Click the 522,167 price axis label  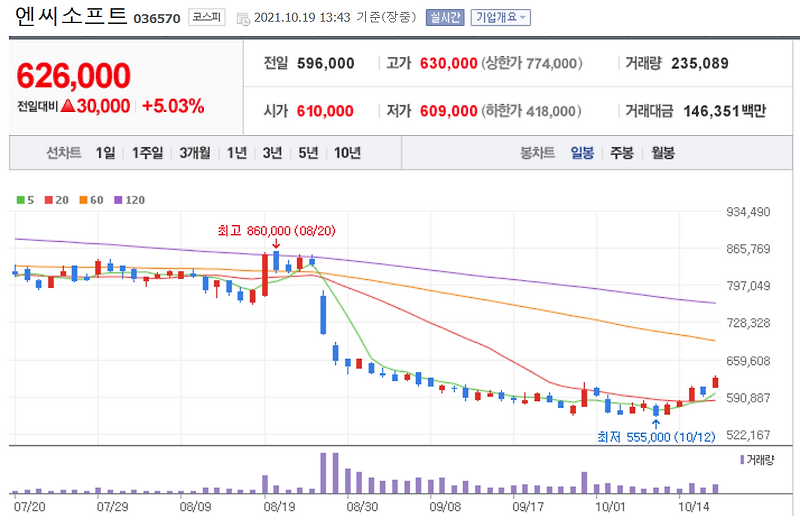tap(748, 435)
